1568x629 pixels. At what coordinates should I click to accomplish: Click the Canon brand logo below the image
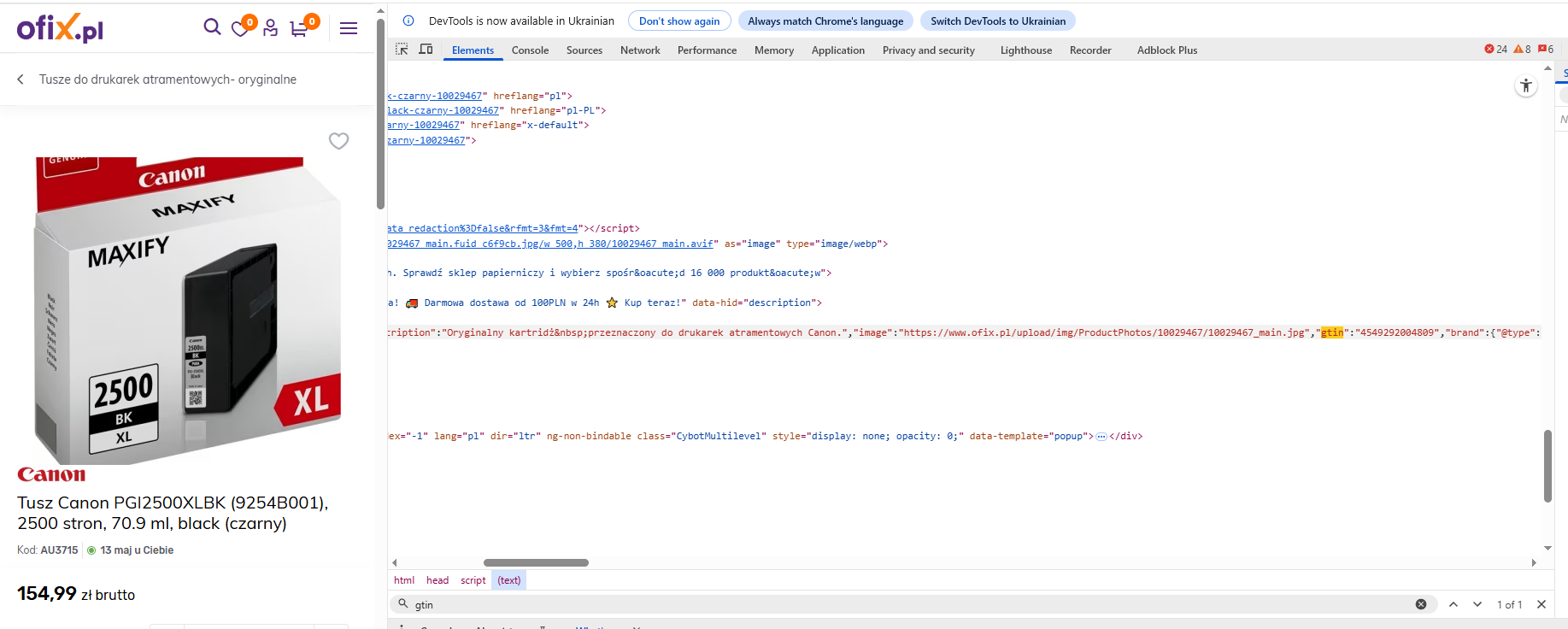[x=51, y=474]
